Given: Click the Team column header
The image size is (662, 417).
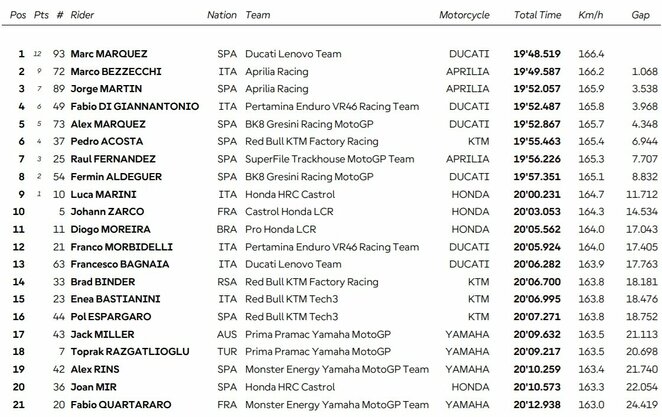Looking at the screenshot, I should [258, 15].
